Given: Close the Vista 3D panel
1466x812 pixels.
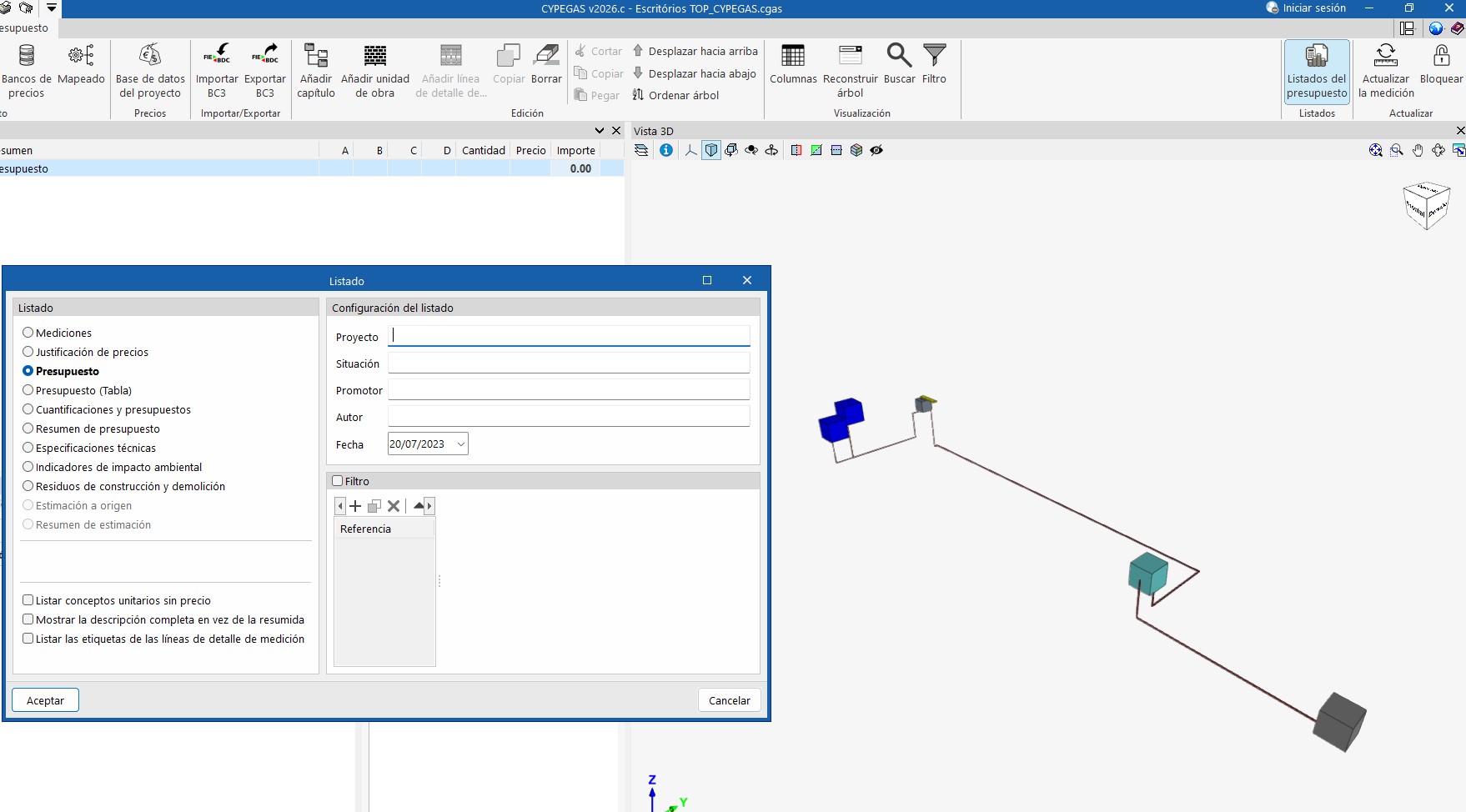Looking at the screenshot, I should 1460,131.
